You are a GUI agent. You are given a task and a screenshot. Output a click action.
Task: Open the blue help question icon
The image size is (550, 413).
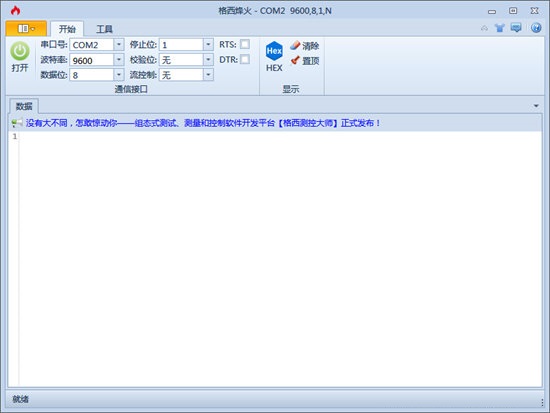tap(536, 27)
